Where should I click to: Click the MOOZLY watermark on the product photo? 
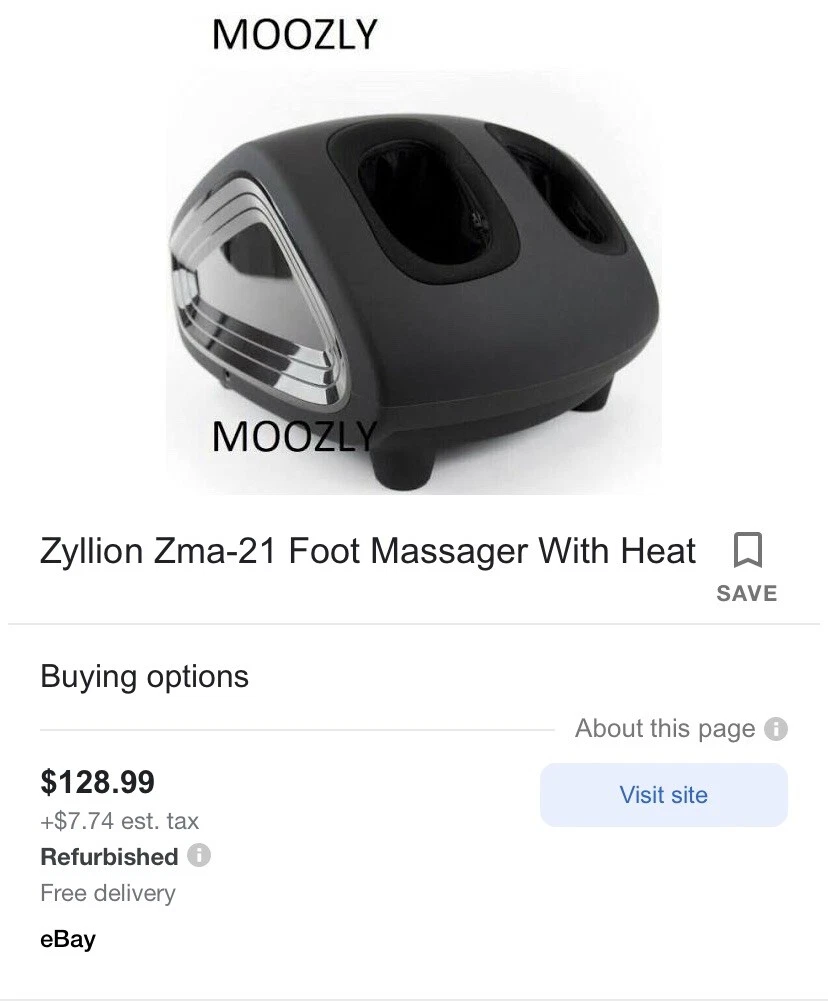294,437
